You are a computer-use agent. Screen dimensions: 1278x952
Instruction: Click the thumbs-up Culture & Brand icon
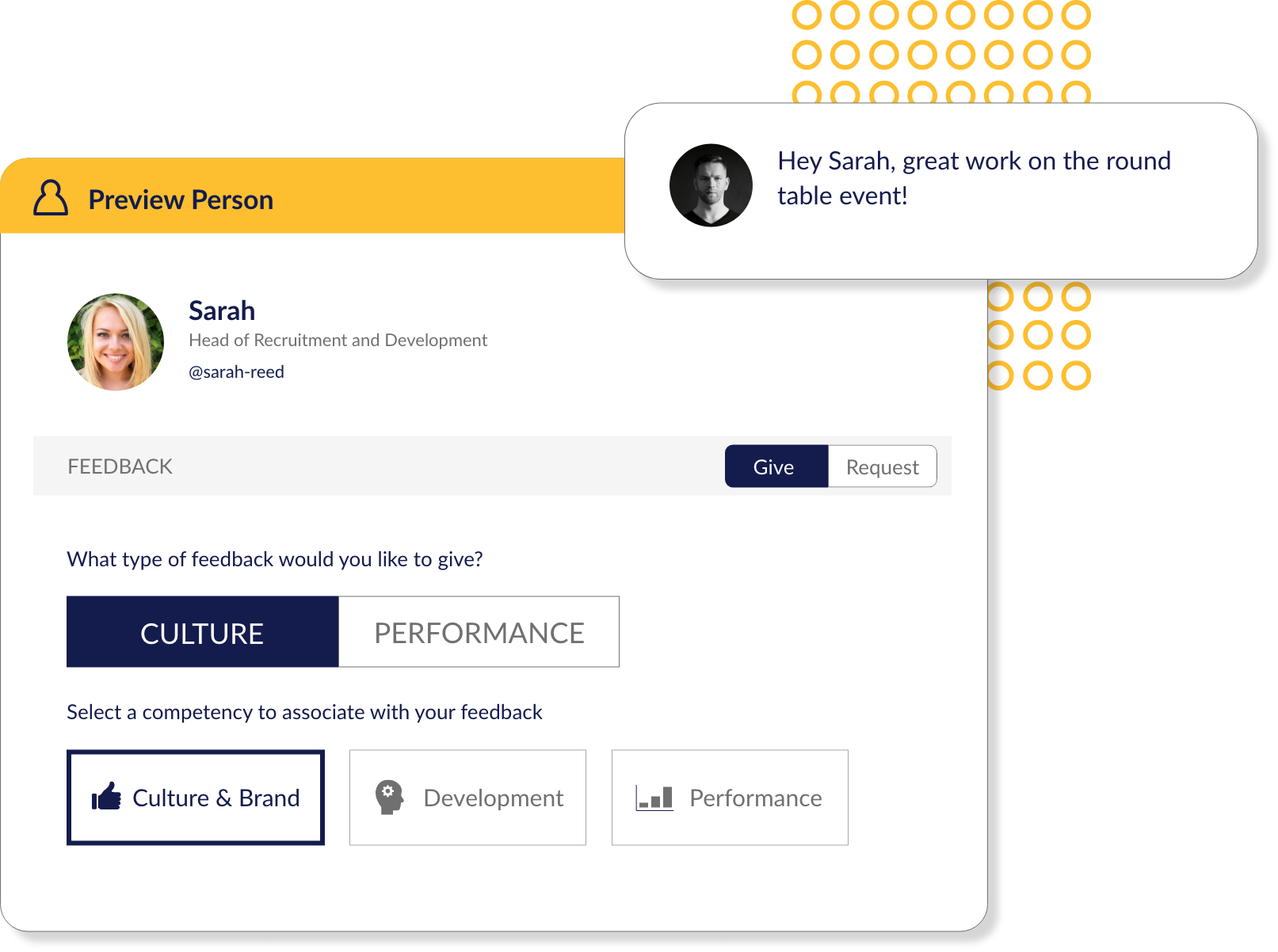point(106,796)
